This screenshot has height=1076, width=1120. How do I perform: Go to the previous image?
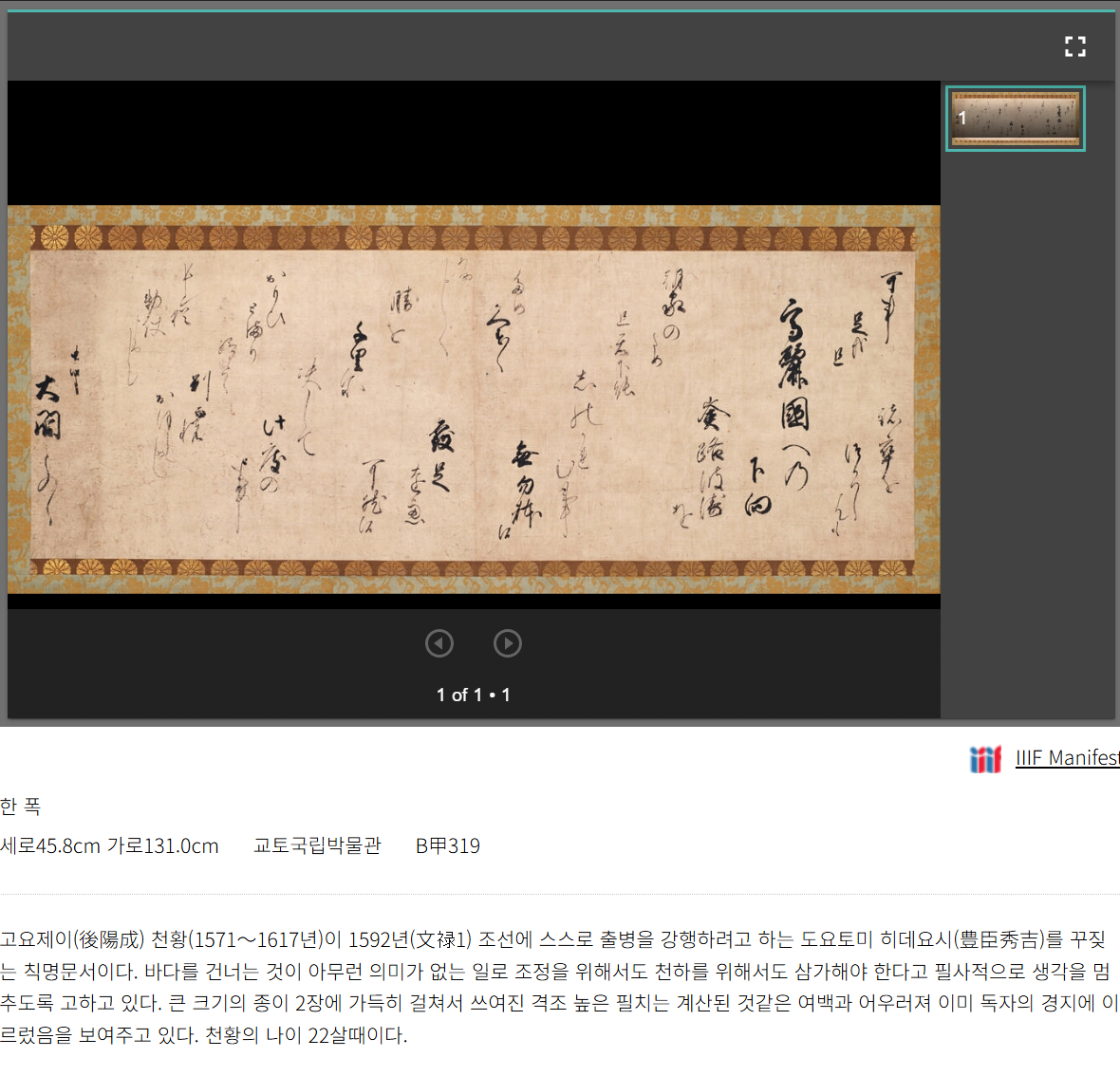(439, 643)
